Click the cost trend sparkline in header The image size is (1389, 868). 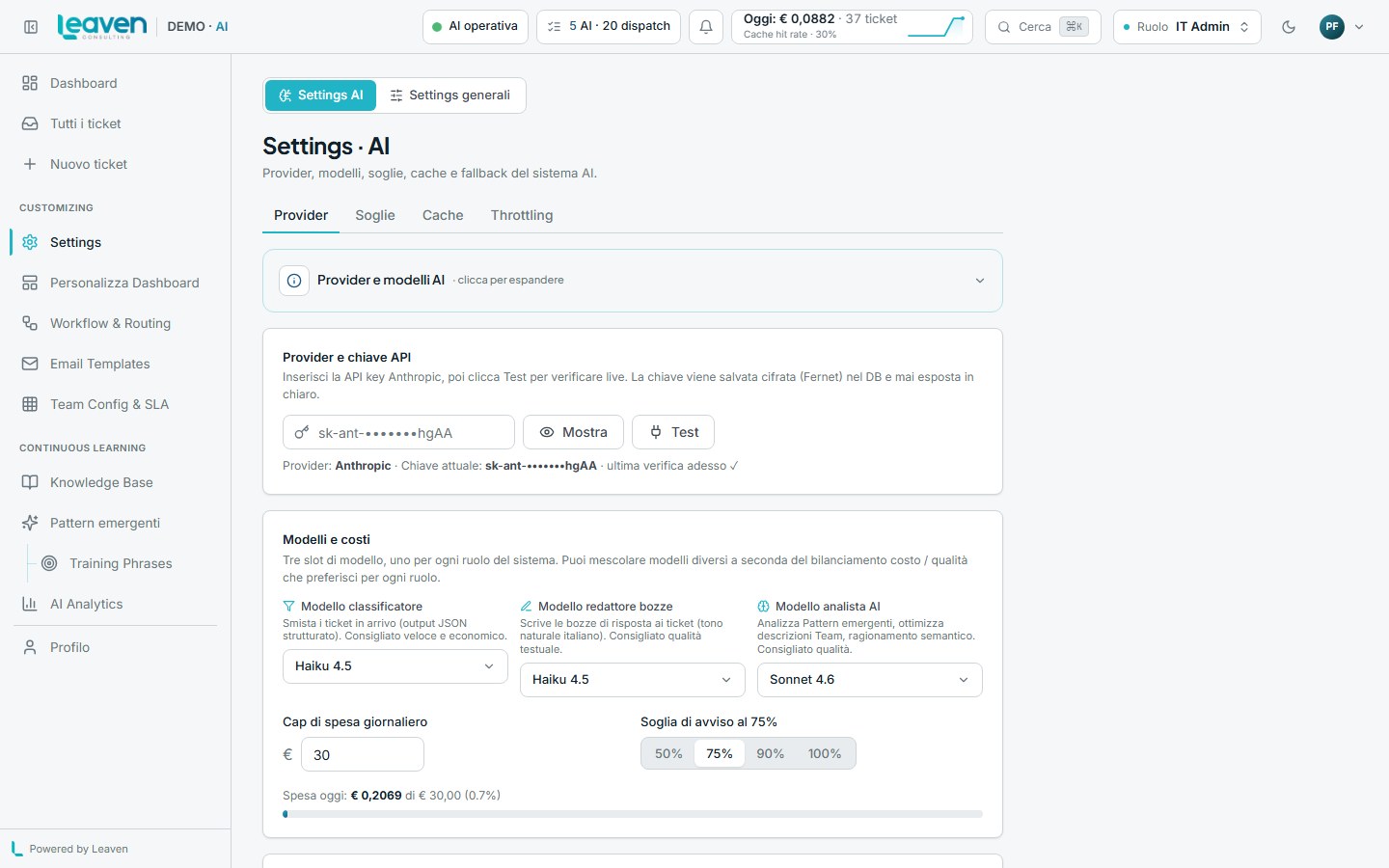coord(936,27)
